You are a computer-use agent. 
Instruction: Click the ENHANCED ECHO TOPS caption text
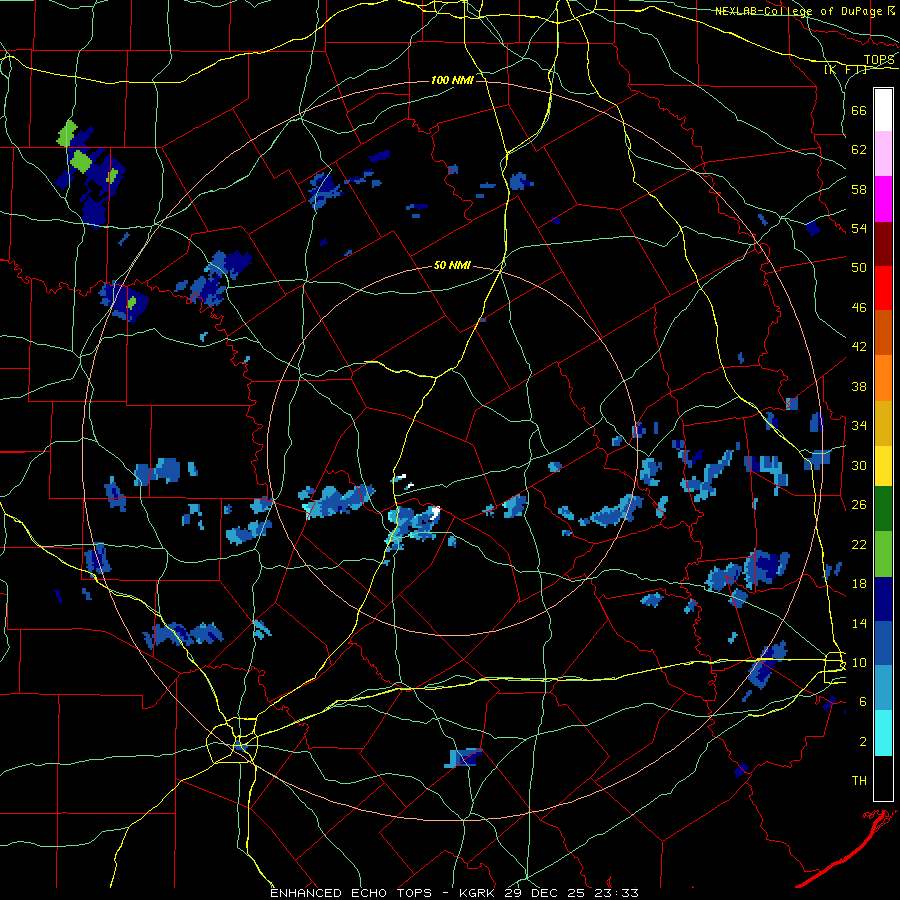(x=351, y=893)
